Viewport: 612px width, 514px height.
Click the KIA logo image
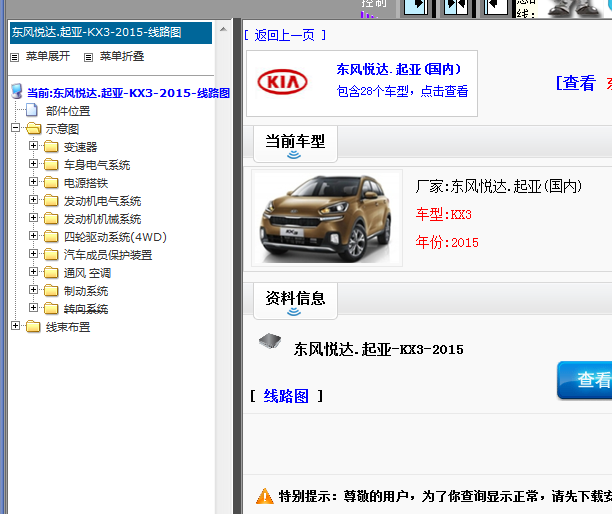coord(283,82)
